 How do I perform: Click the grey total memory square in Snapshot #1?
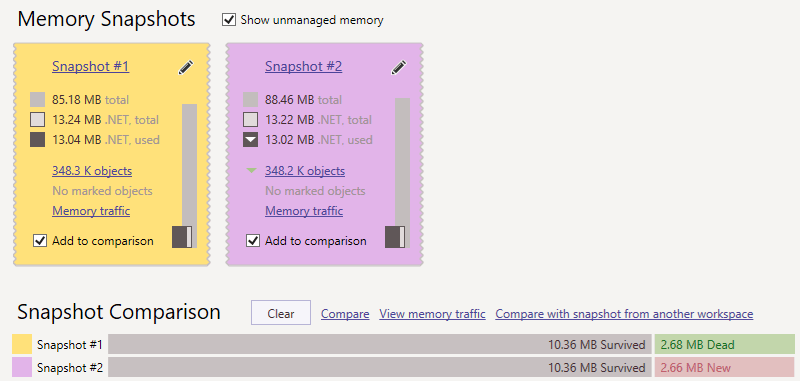37,99
